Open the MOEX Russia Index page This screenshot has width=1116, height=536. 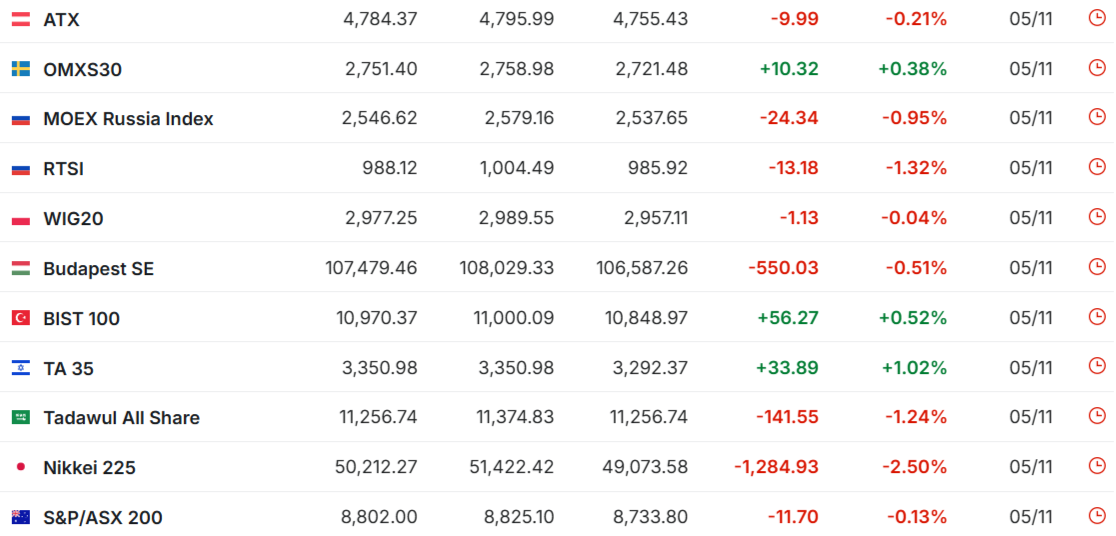pos(128,119)
